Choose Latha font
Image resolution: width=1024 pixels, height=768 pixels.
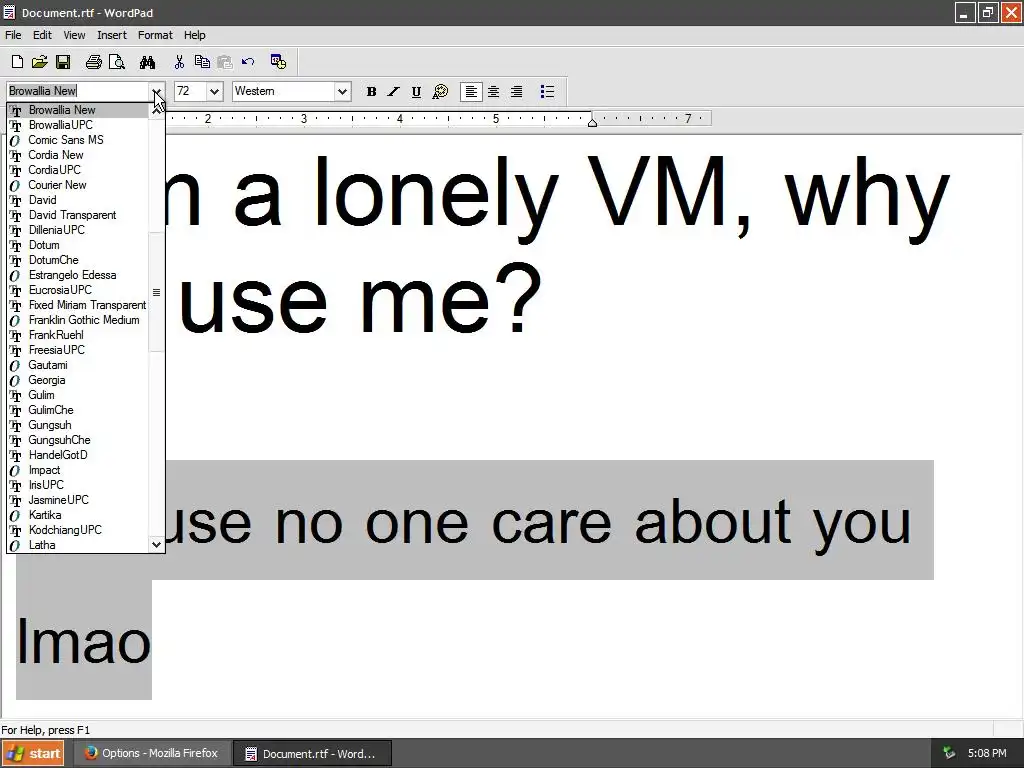(x=78, y=545)
